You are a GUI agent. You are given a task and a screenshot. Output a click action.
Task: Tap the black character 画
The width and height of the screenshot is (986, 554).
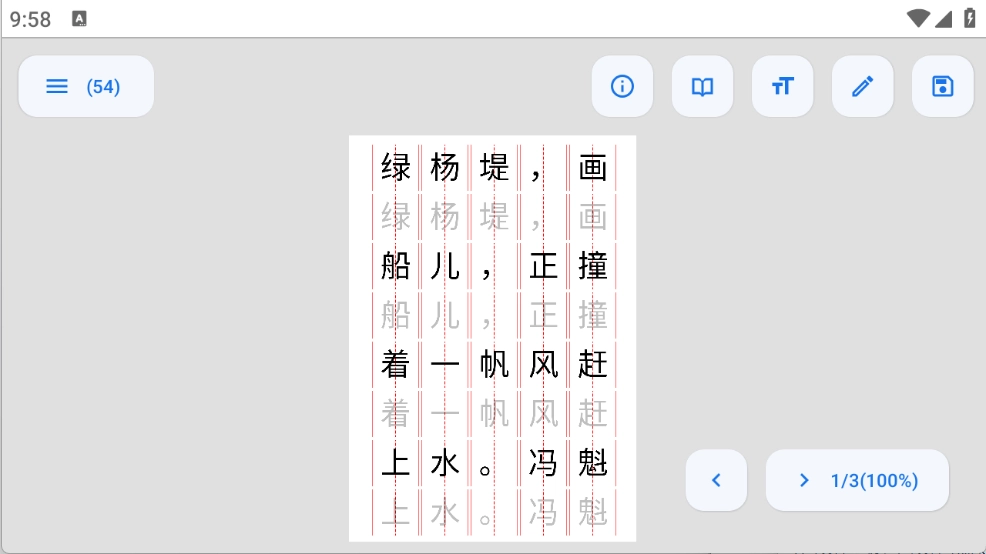593,167
